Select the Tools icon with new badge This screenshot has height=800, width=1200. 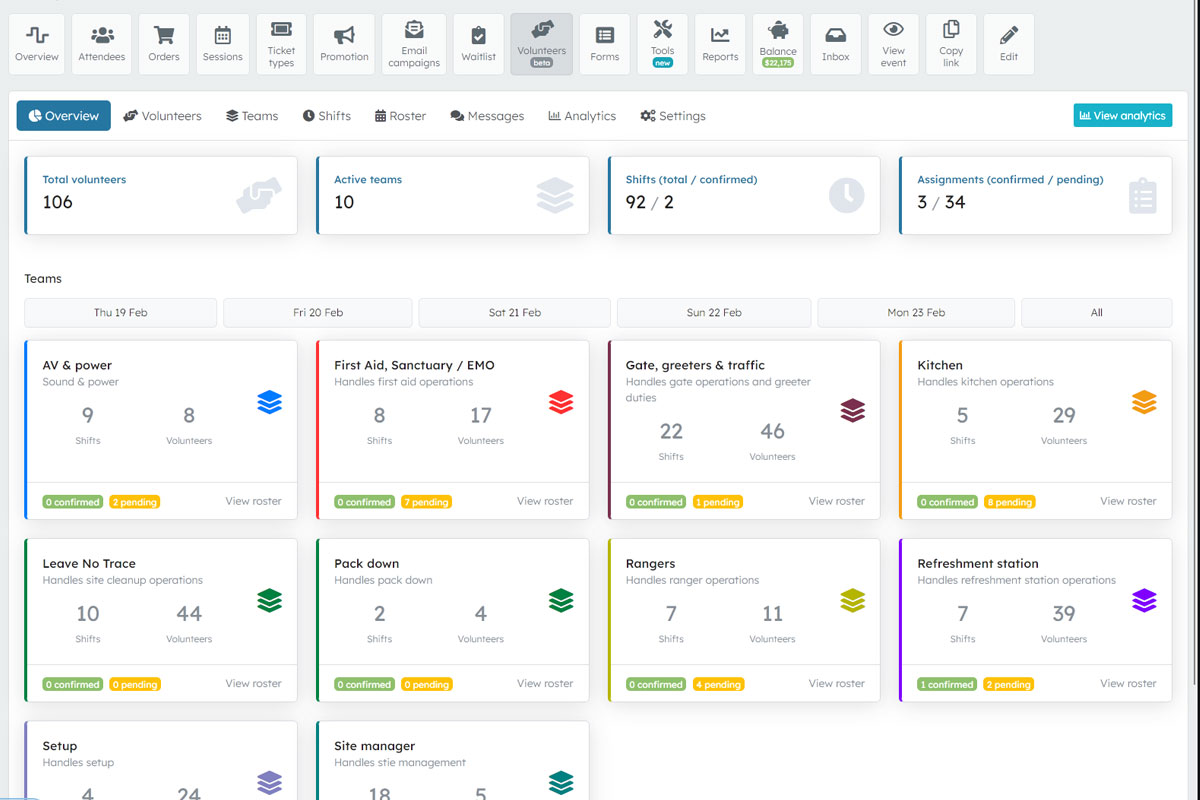[662, 43]
